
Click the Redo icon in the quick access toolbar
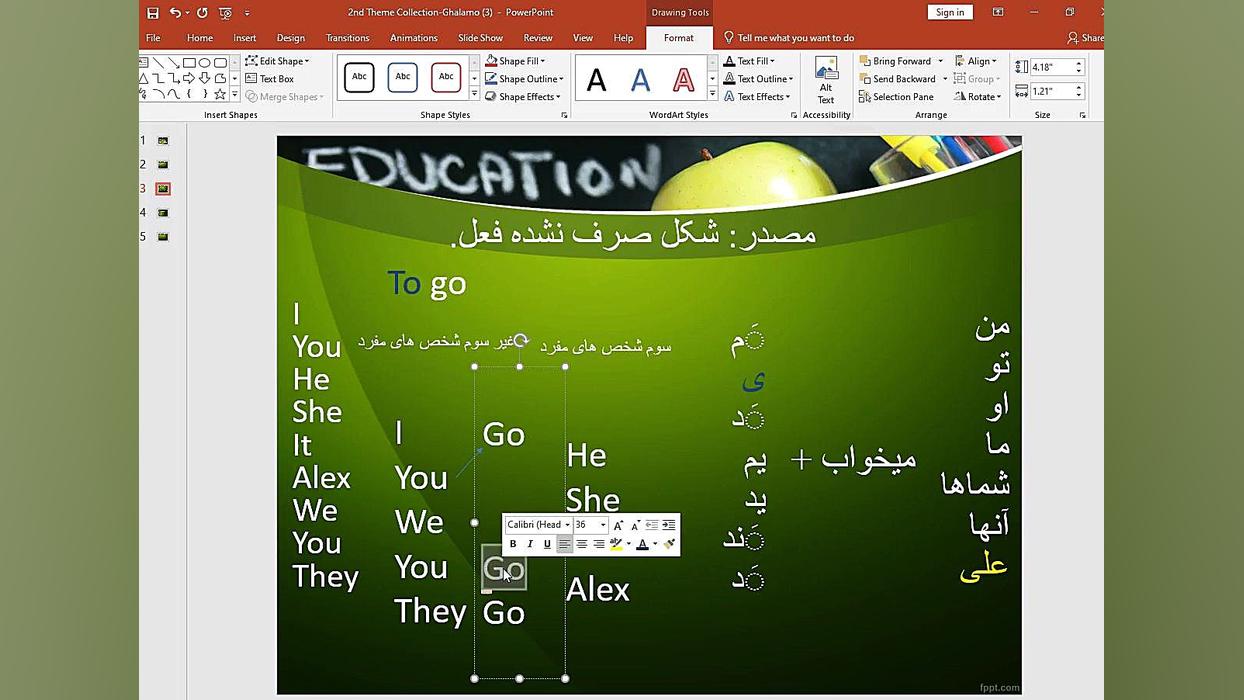(202, 13)
